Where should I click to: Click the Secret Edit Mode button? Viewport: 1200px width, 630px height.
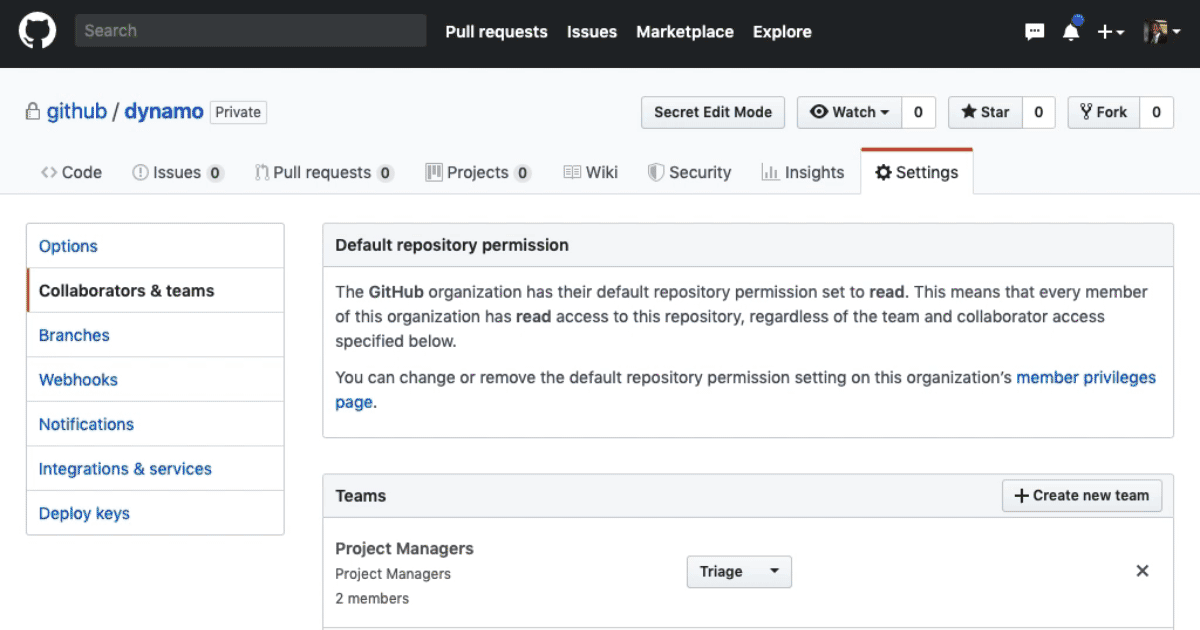[713, 112]
